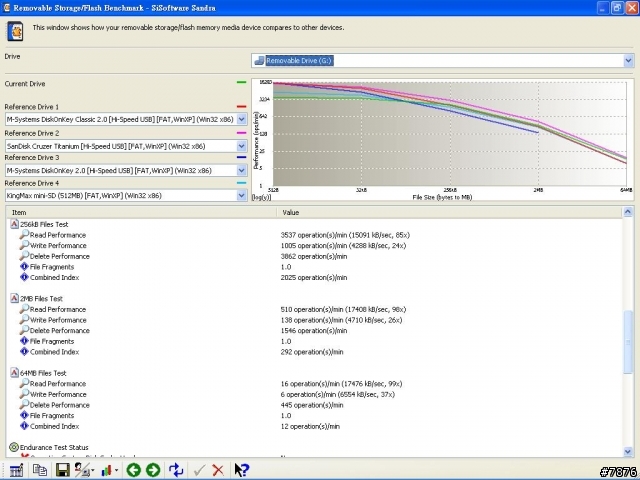Open Reference Drive 4 dropdown
This screenshot has width=640, height=480.
(242, 196)
